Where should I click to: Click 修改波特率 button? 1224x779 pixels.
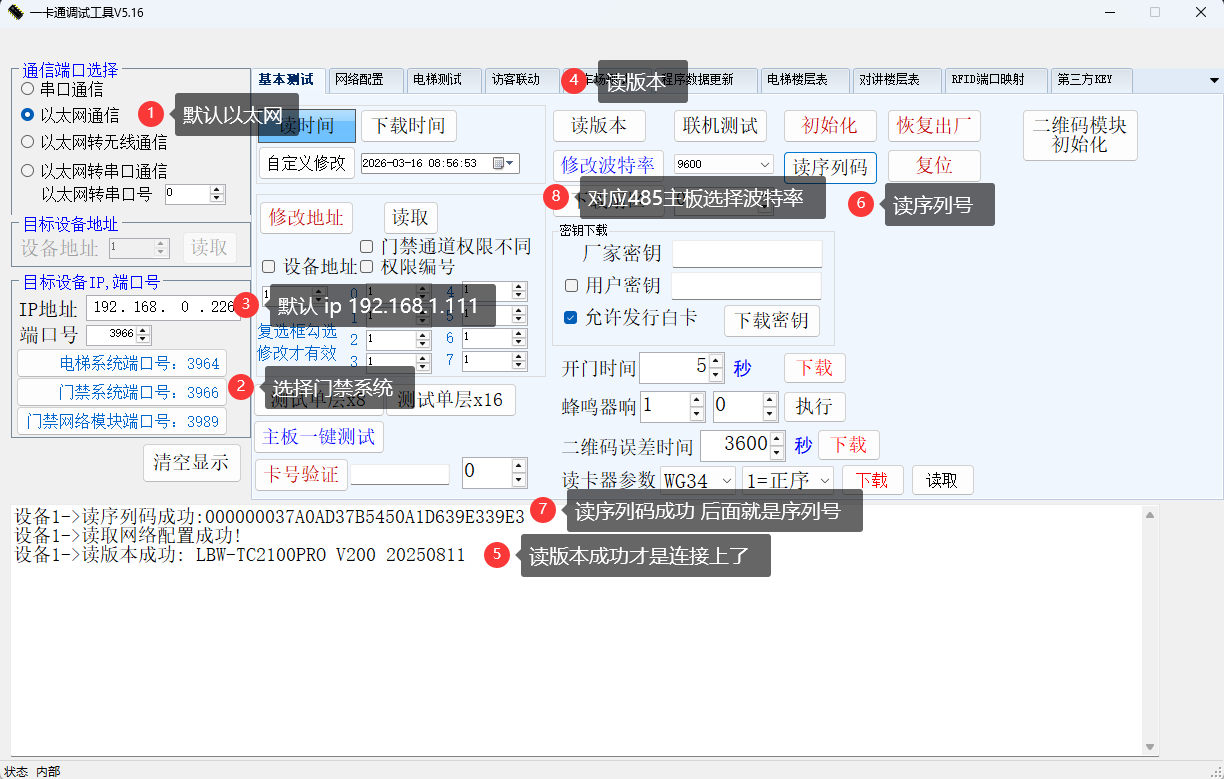[608, 165]
